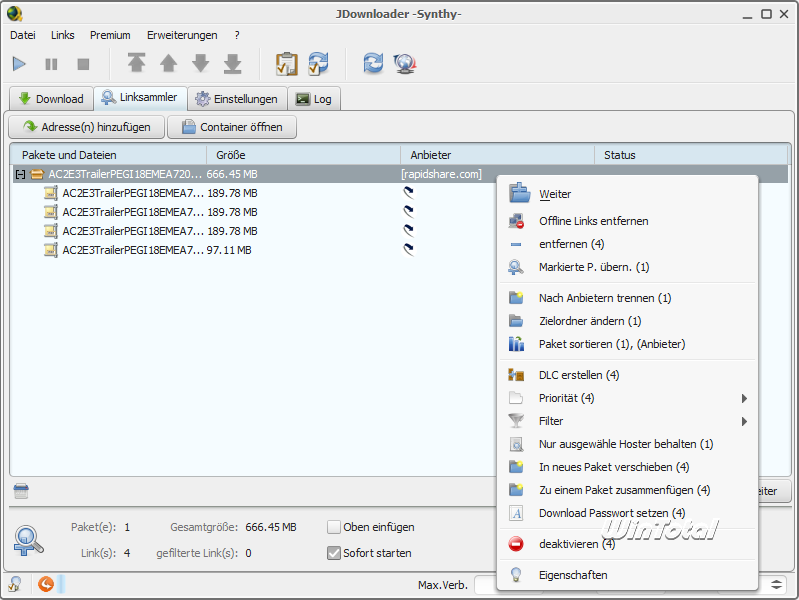This screenshot has height=600, width=799.
Task: Stop downloads with the stop icon
Action: [x=83, y=64]
